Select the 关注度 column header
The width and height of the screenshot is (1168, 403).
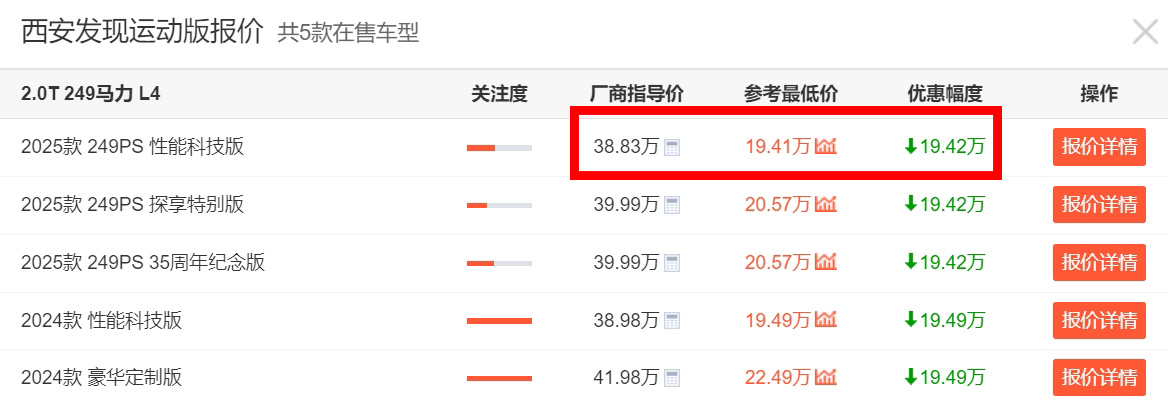click(499, 94)
